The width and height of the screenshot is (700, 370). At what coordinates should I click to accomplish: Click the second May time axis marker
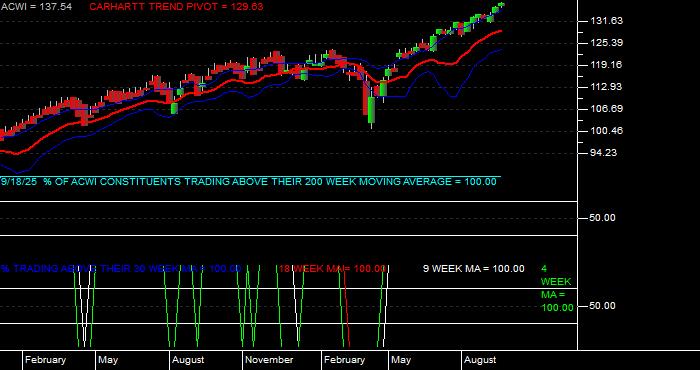pyautogui.click(x=401, y=360)
